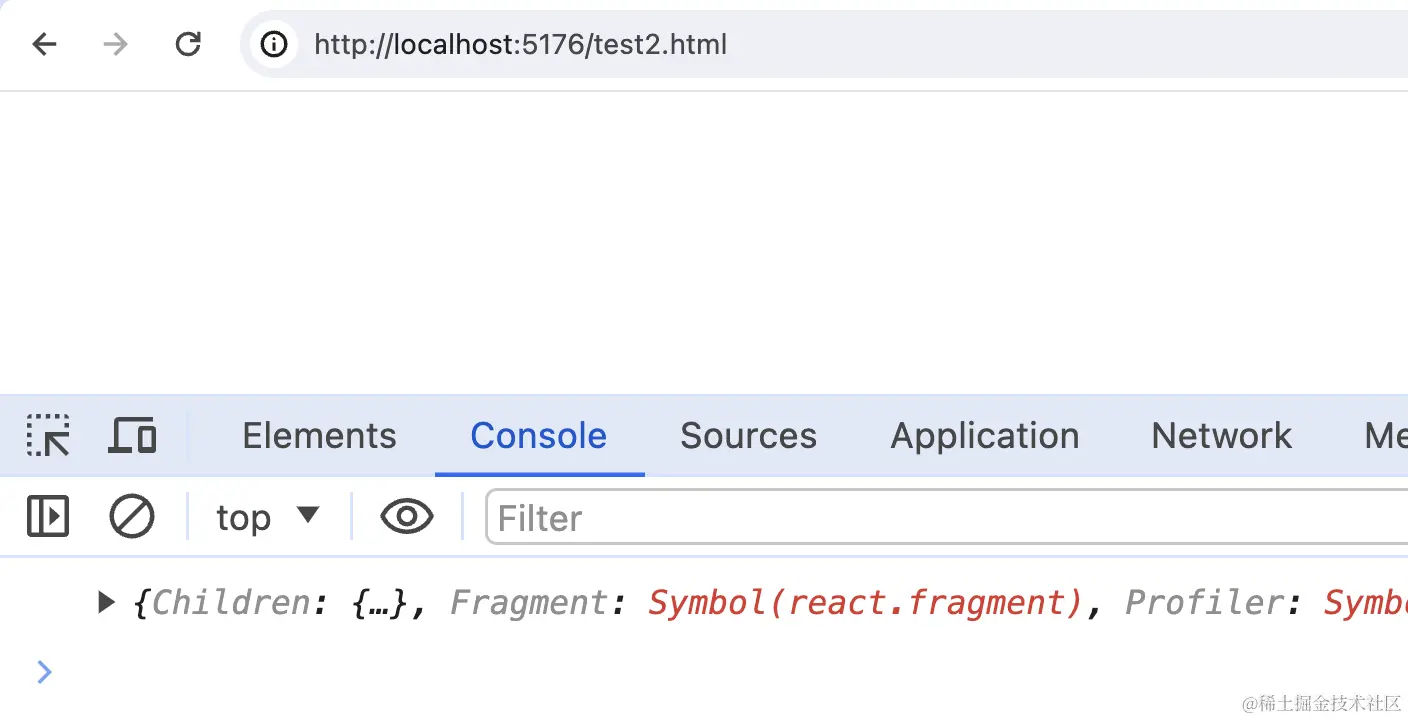Image resolution: width=1408 pixels, height=720 pixels.
Task: Activate the inspect element picker tool
Action: [x=48, y=436]
